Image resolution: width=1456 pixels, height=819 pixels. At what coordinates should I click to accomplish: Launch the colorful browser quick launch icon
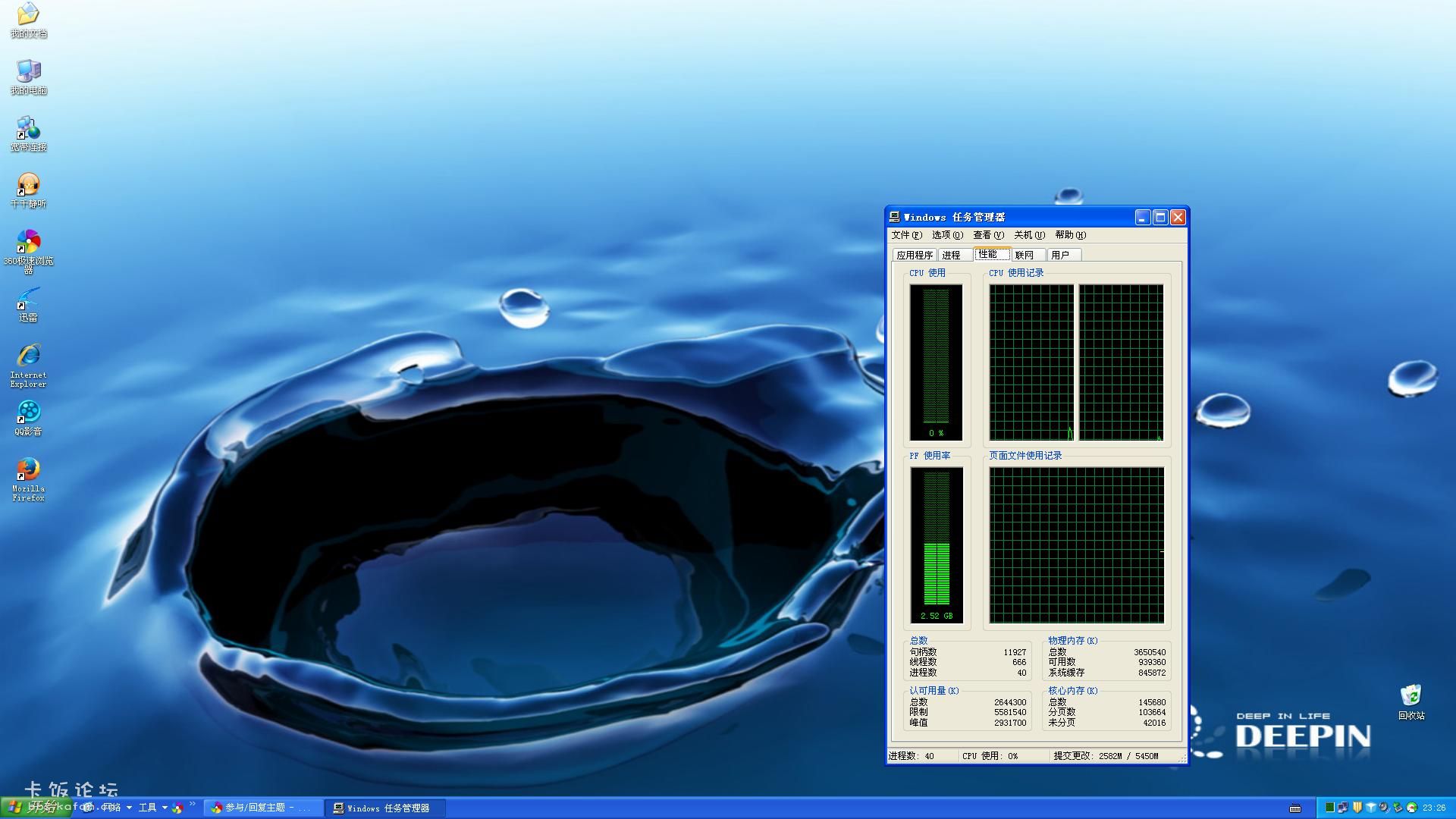(x=177, y=808)
